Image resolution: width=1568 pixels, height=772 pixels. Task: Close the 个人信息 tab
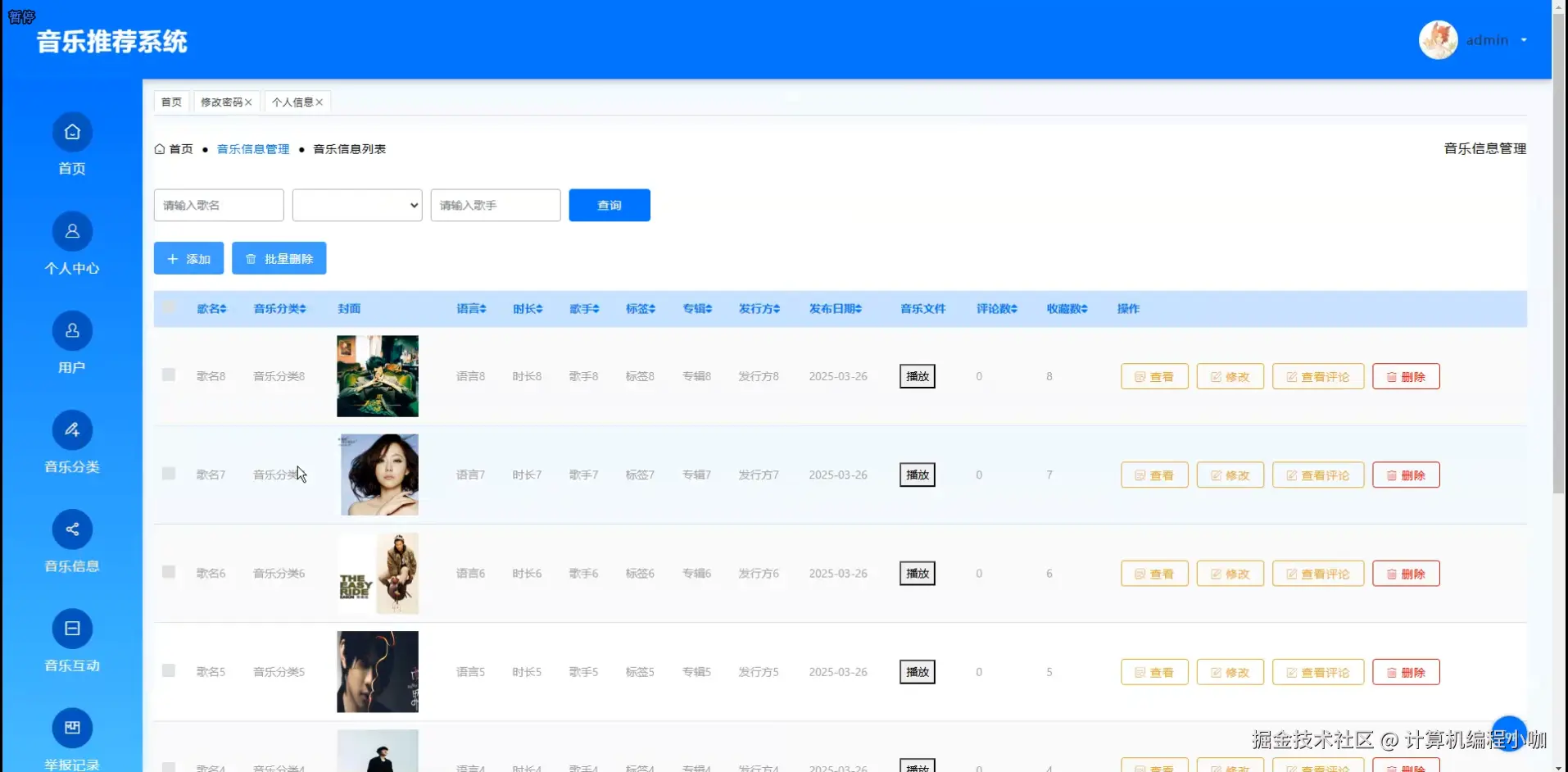(319, 102)
